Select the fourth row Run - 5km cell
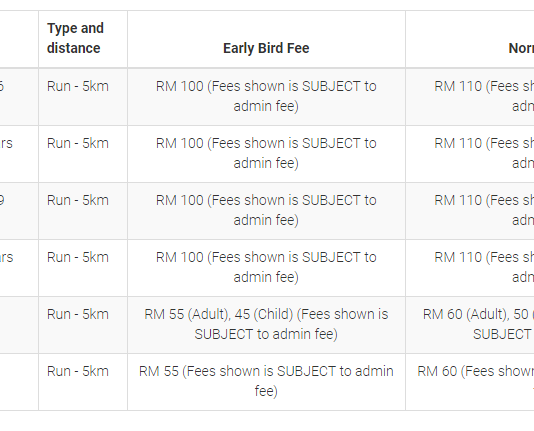Screen dimensions: 534x431 coord(83,268)
